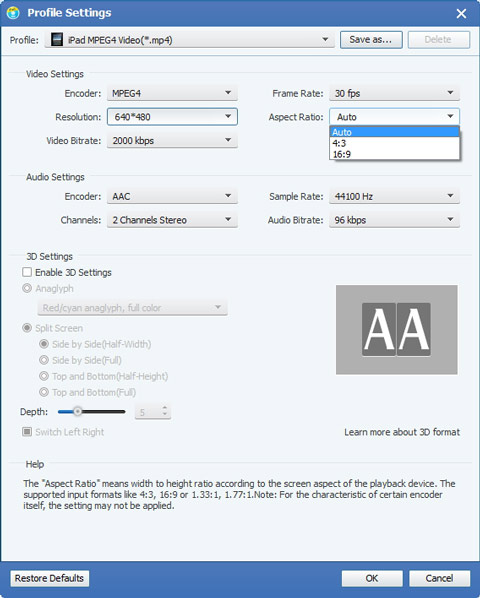
Task: Click the AA 3D preview thumbnail
Action: coord(397,330)
